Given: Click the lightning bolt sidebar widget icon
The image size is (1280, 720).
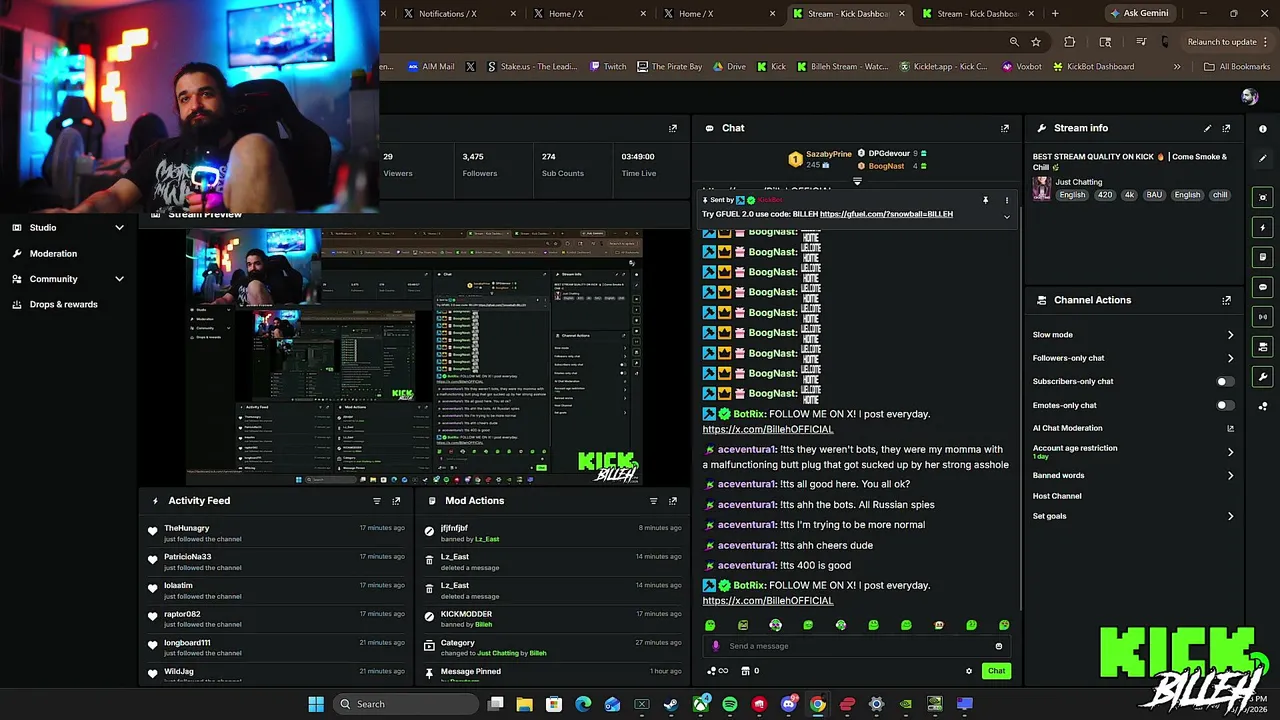Looking at the screenshot, I should 1263,227.
